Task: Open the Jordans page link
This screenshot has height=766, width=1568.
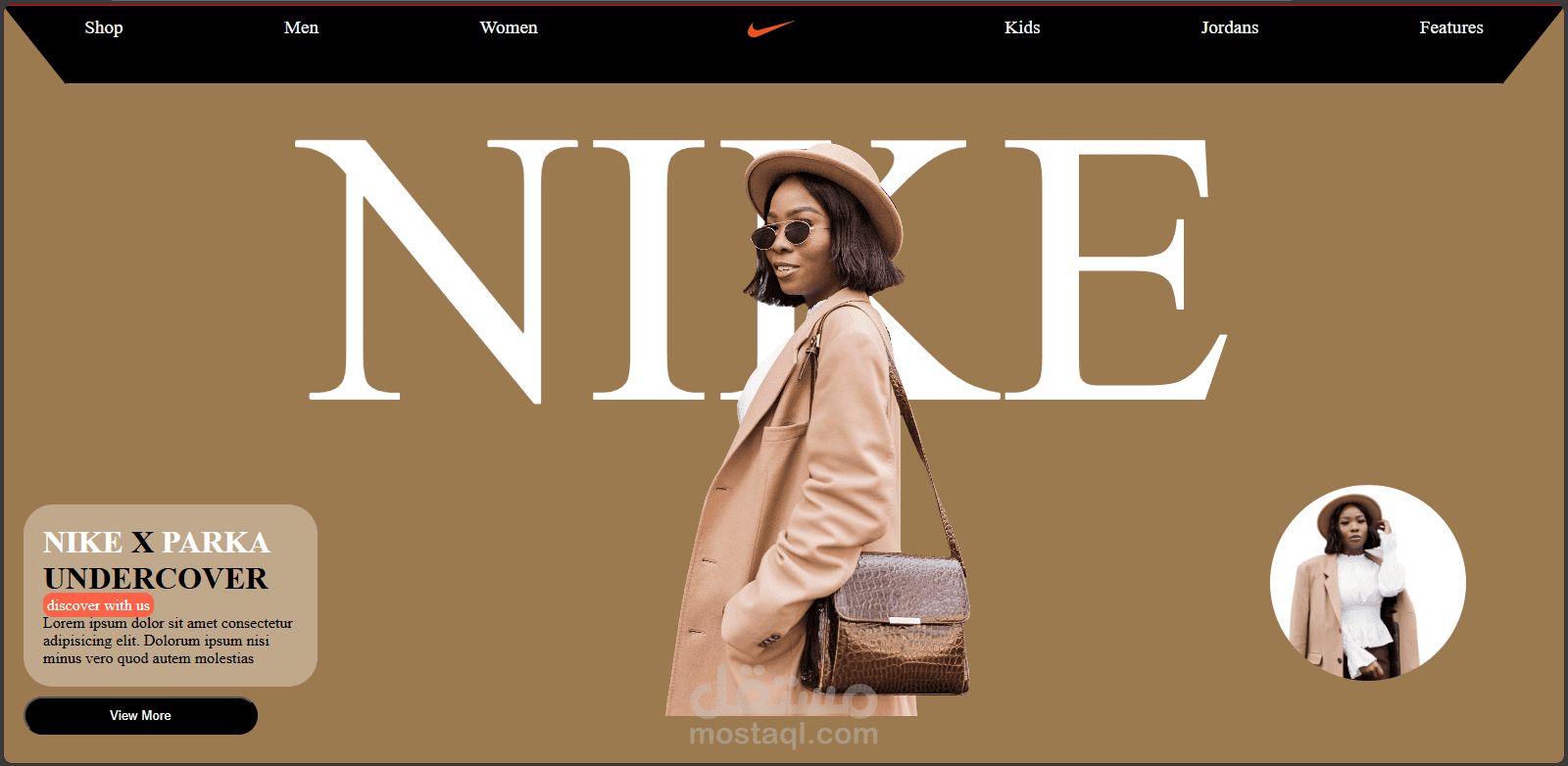Action: pyautogui.click(x=1230, y=27)
